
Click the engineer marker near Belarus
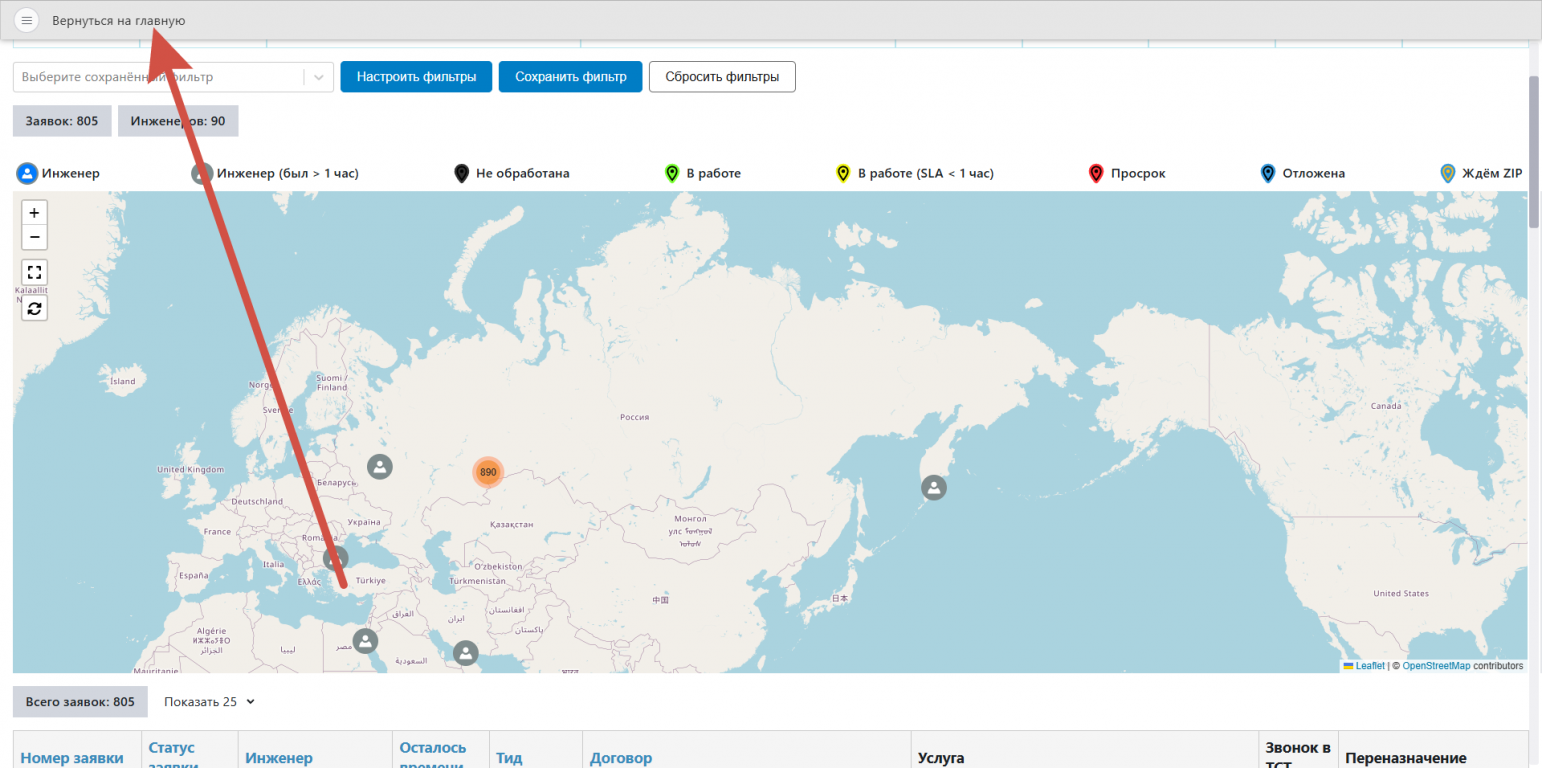point(379,466)
